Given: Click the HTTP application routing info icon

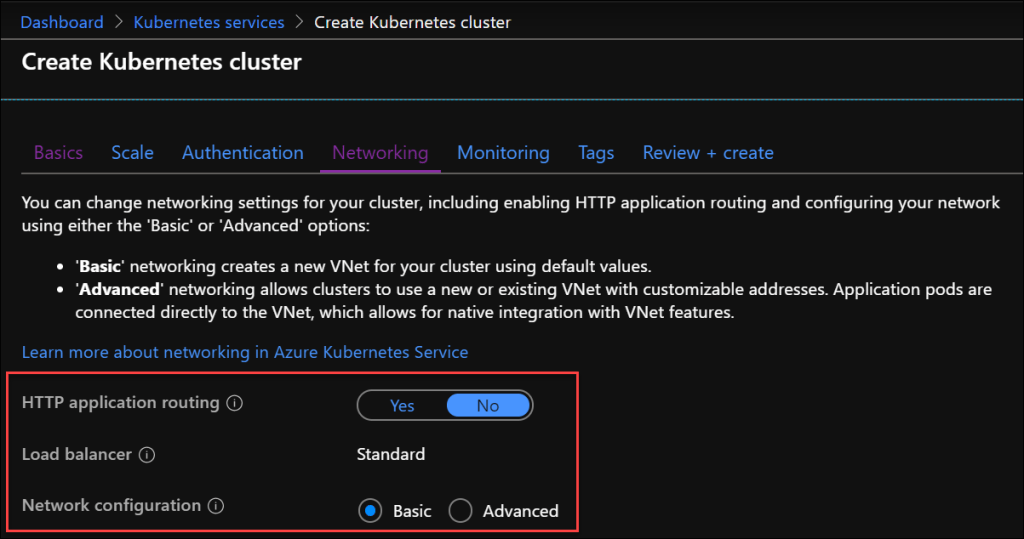Looking at the screenshot, I should (235, 404).
